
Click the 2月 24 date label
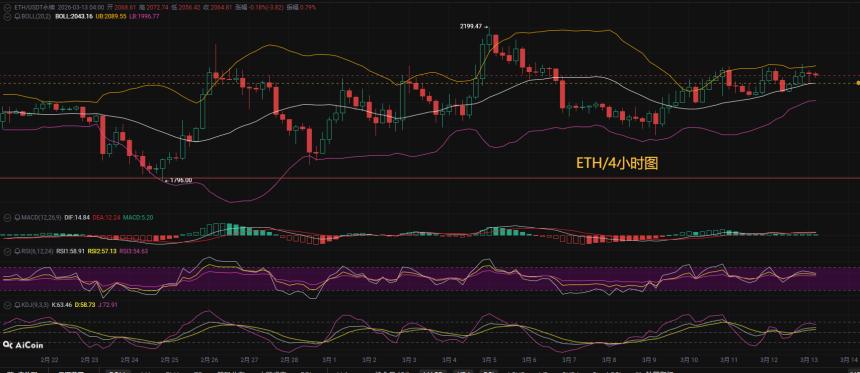pyautogui.click(x=130, y=360)
